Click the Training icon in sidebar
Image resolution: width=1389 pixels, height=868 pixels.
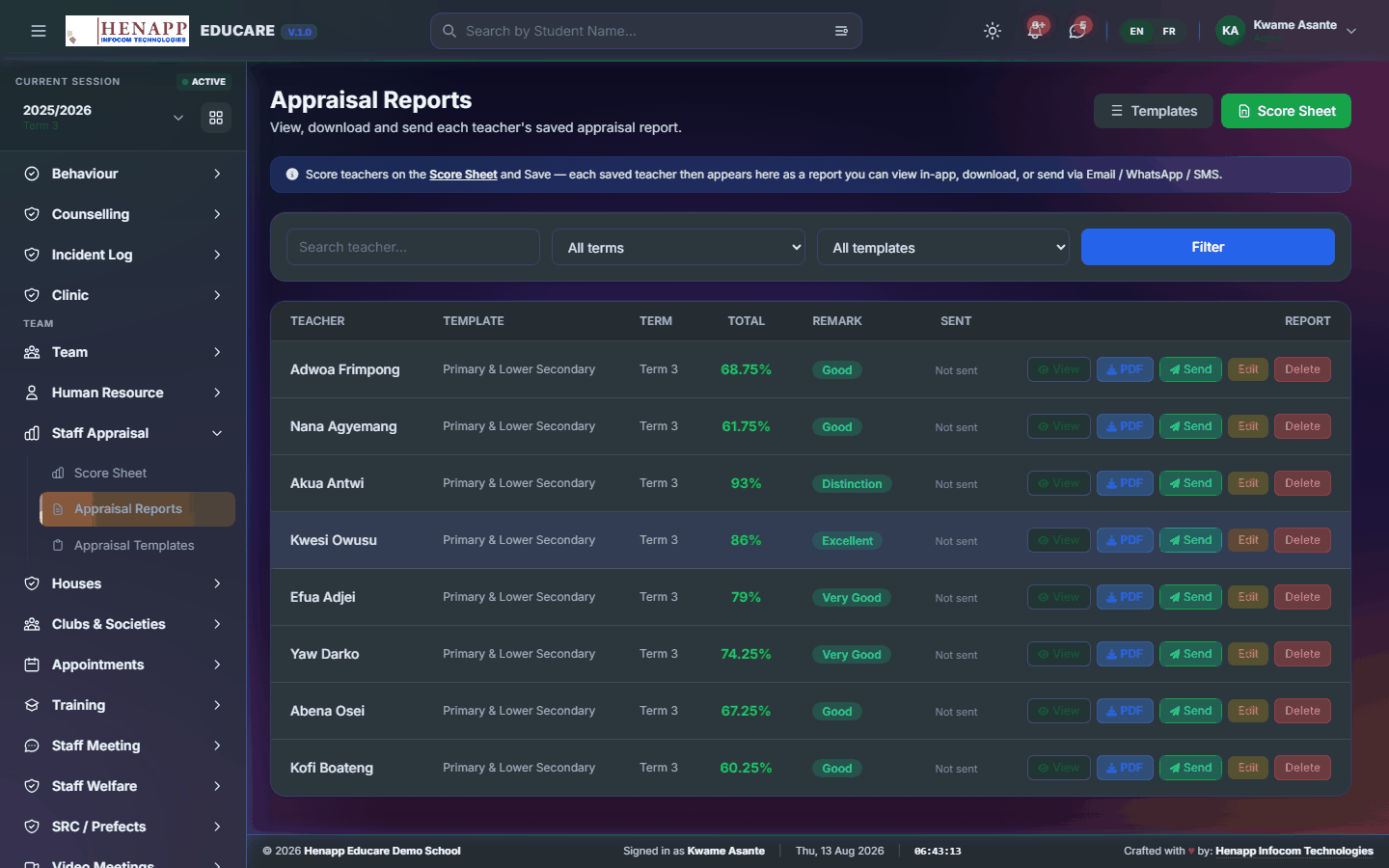click(x=32, y=705)
